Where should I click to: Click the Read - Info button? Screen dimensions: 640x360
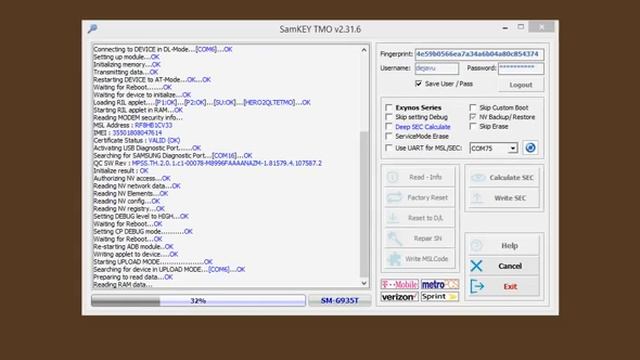pos(419,177)
